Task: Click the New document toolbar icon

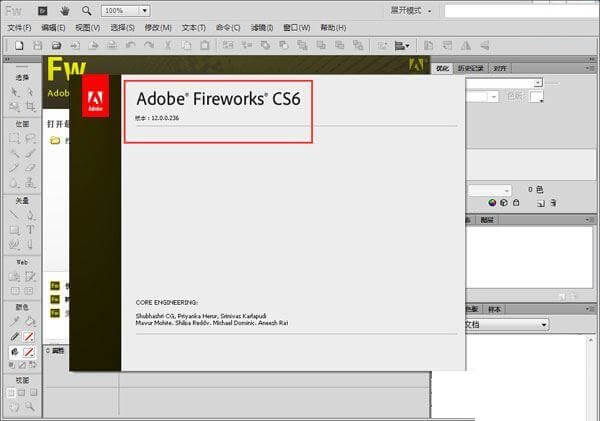Action: click(x=19, y=46)
